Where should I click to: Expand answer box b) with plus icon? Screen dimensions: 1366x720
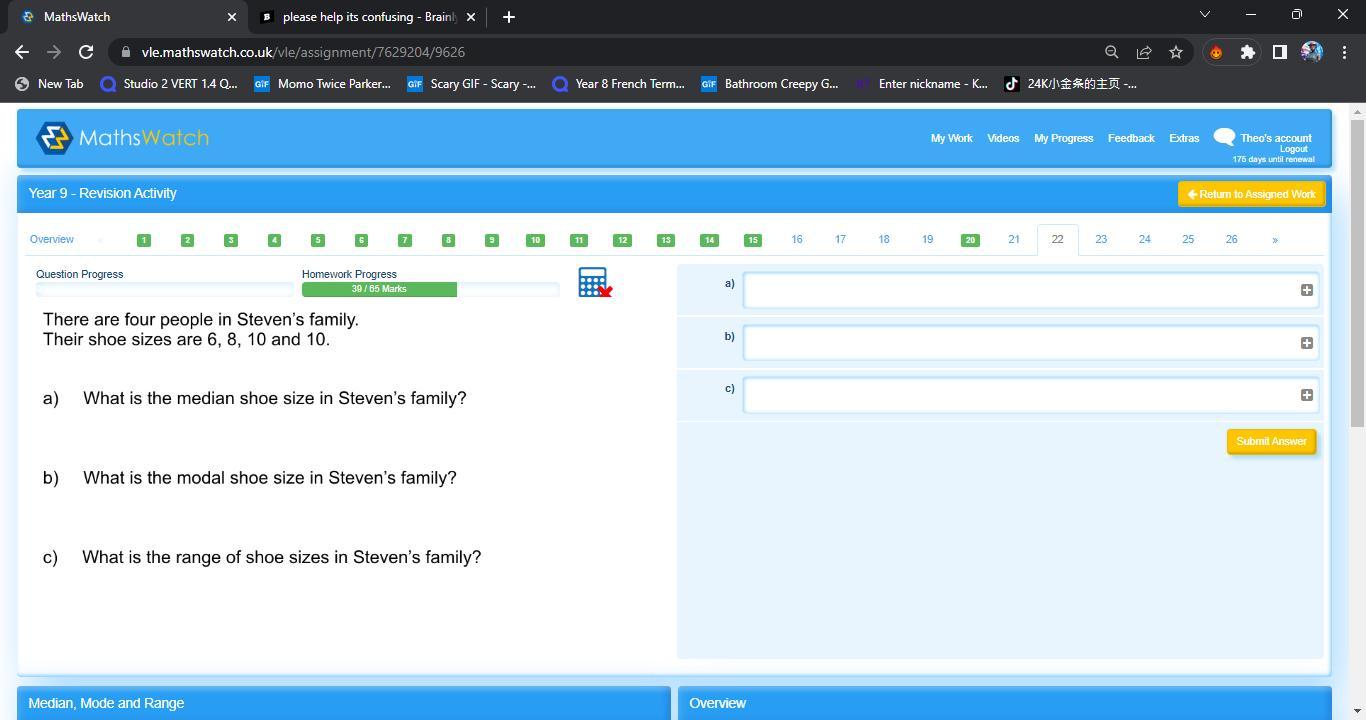1306,343
